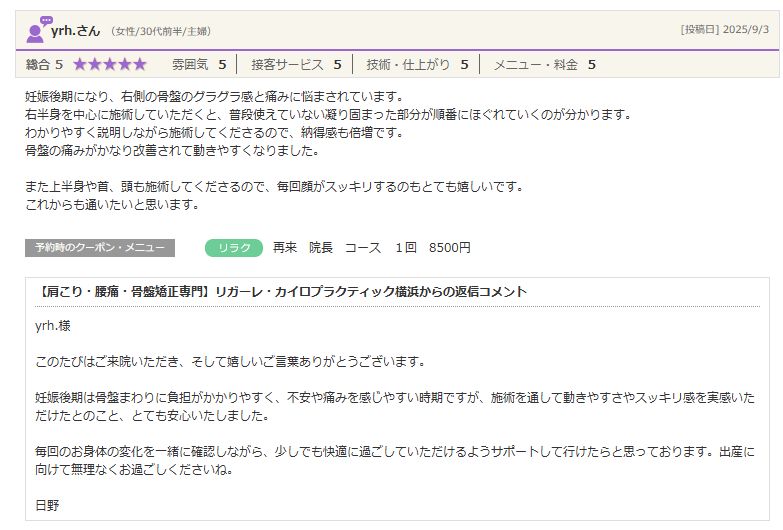The width and height of the screenshot is (783, 530).
Task: Select the reviewer name yrh.さん
Action: pyautogui.click(x=76, y=30)
